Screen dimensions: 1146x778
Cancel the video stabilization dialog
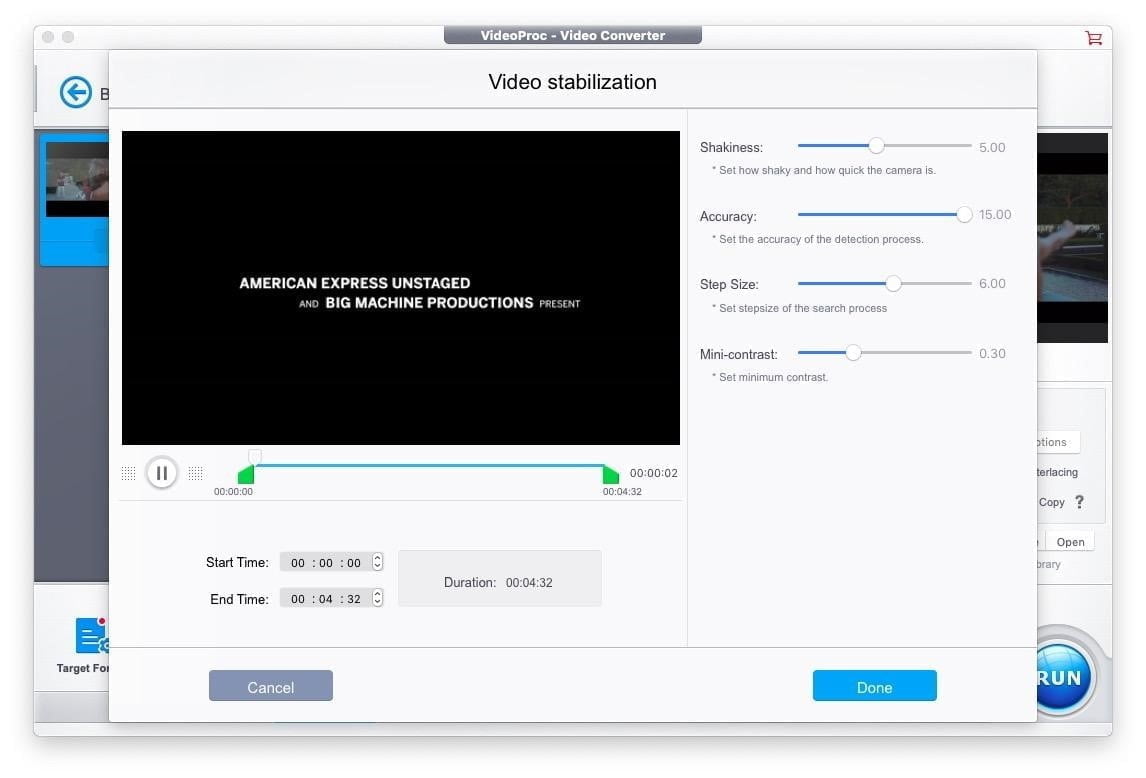point(270,686)
